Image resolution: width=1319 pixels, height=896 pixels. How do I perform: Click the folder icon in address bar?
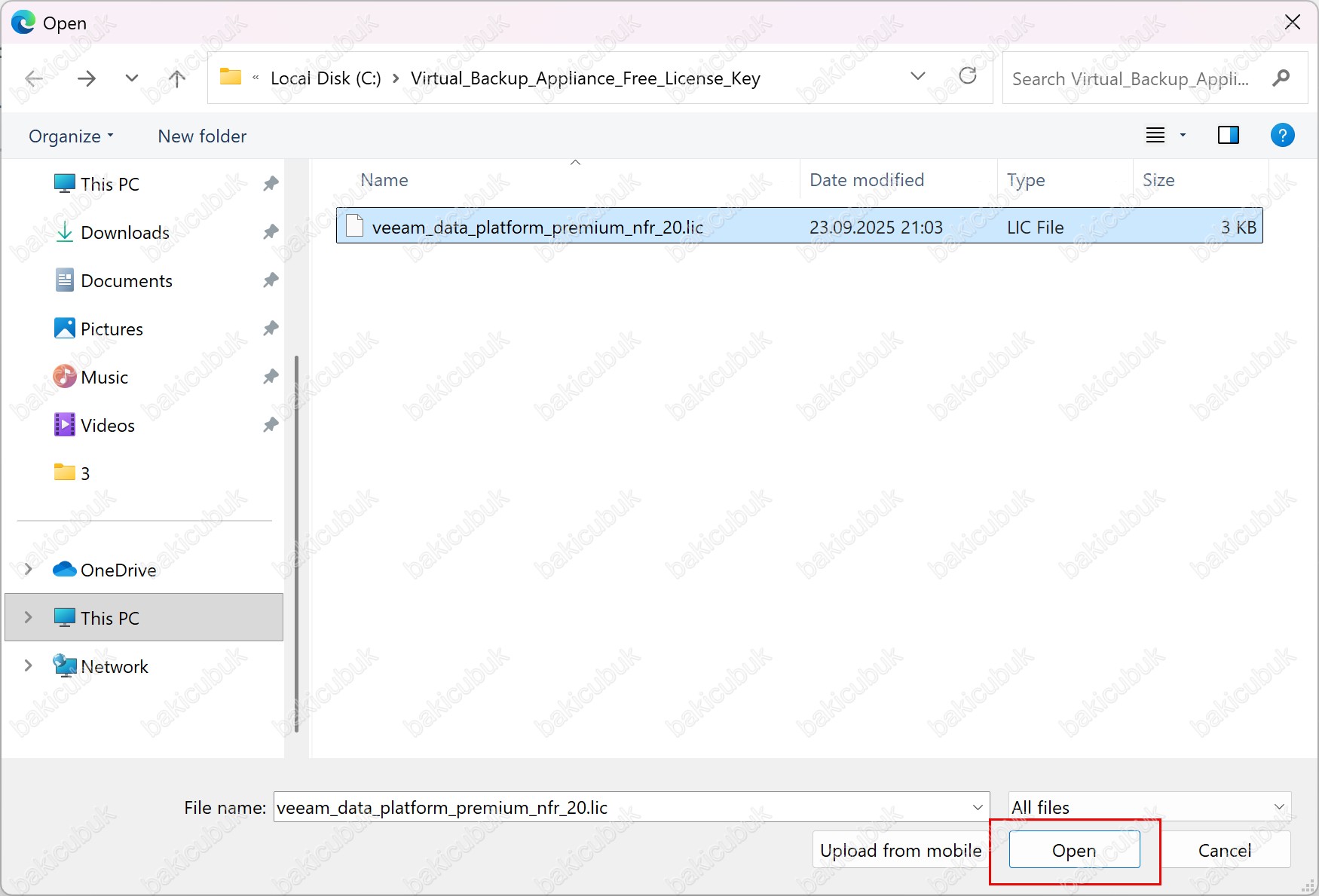pos(230,77)
